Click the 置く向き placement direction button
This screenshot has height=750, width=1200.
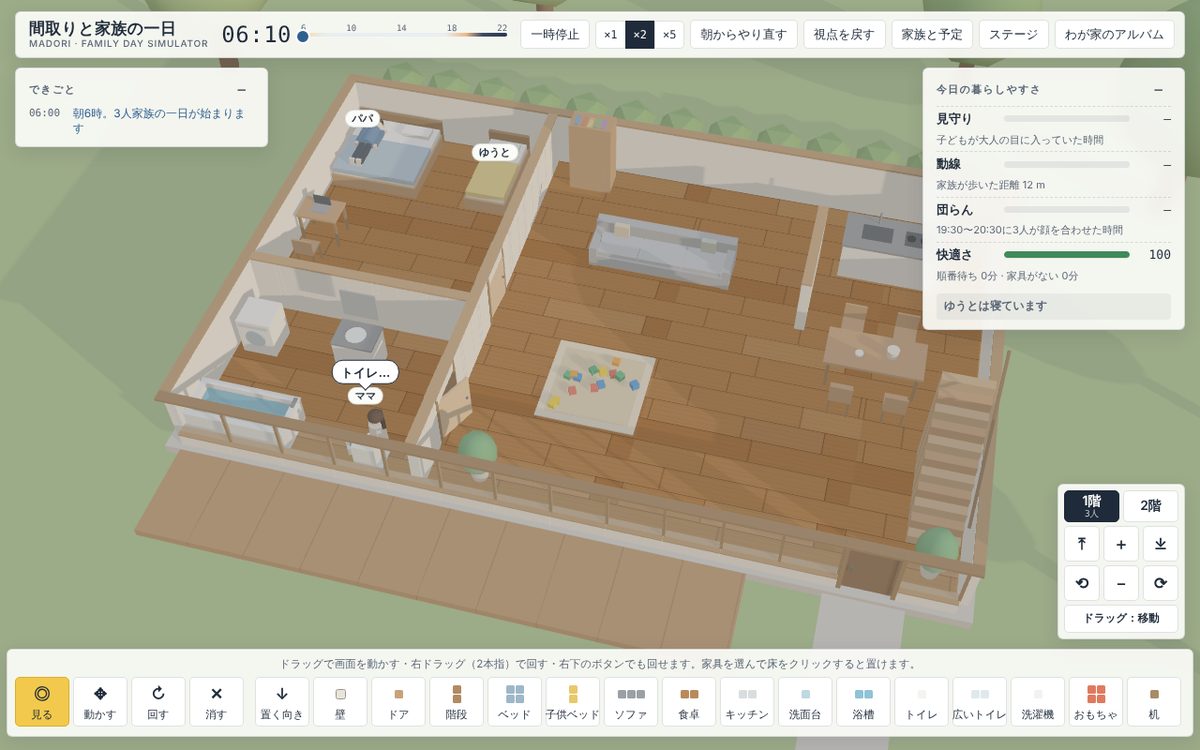pos(282,701)
